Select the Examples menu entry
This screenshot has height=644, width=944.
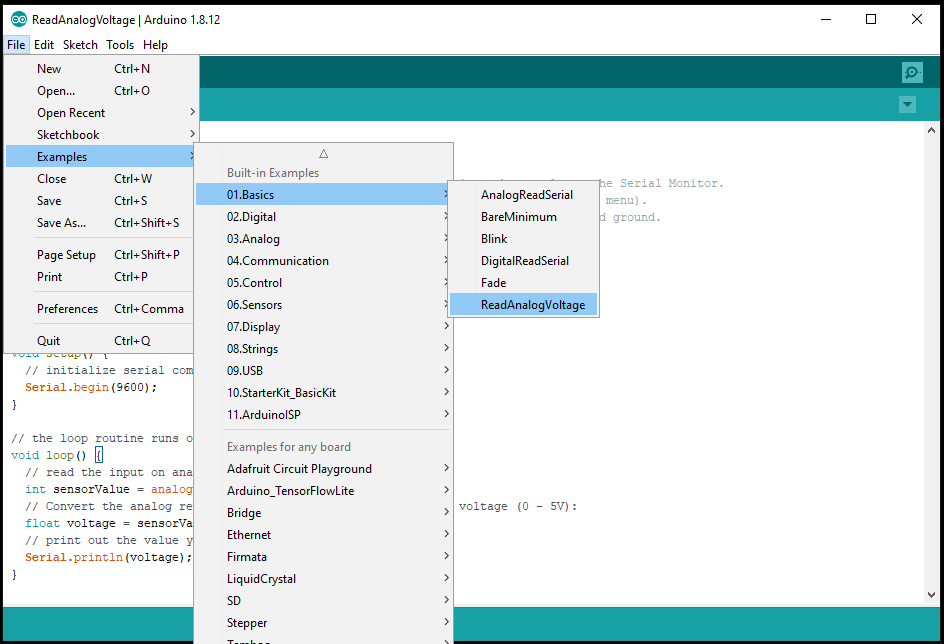pyautogui.click(x=101, y=156)
